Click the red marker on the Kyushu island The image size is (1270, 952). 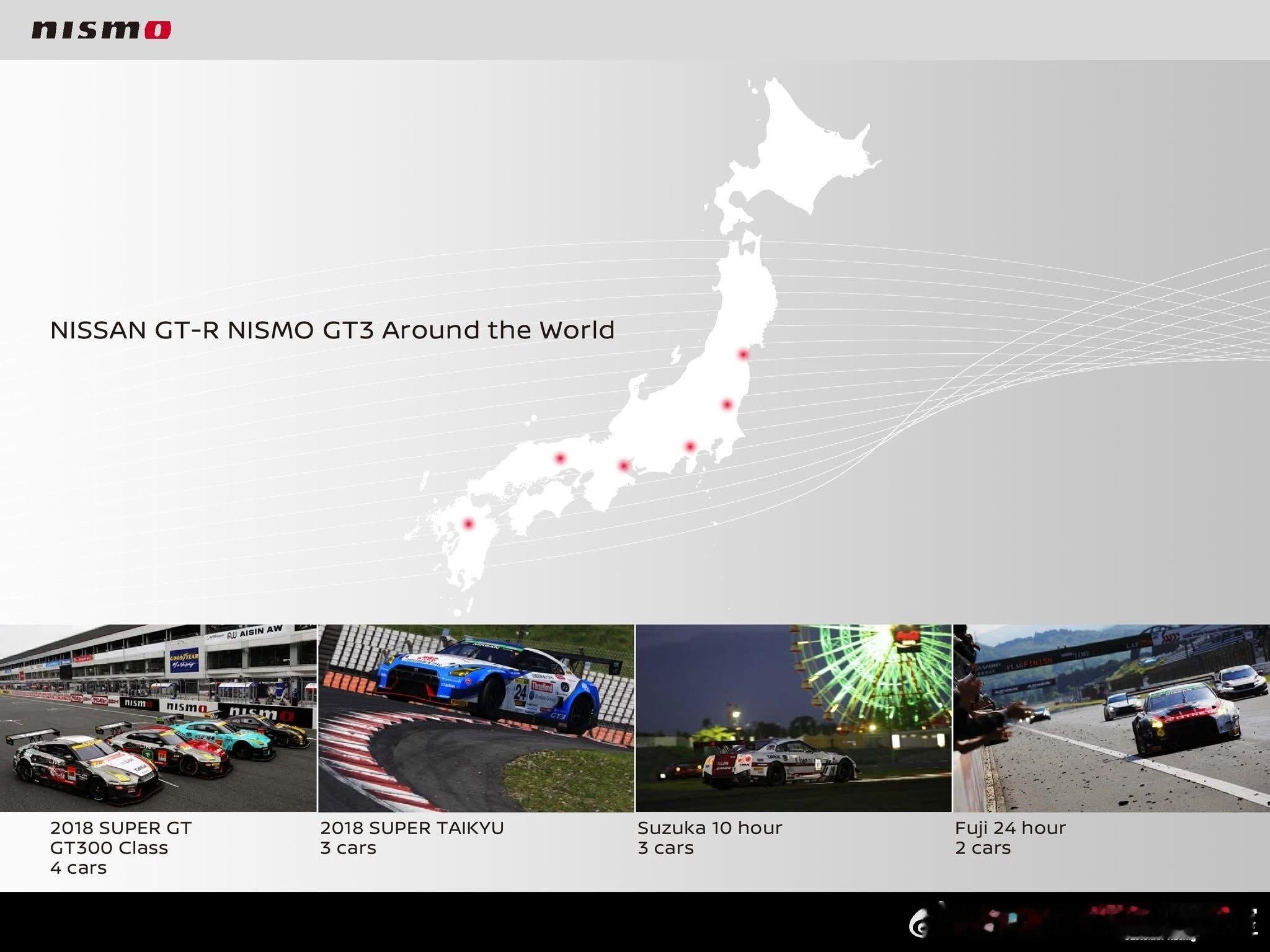pyautogui.click(x=469, y=524)
